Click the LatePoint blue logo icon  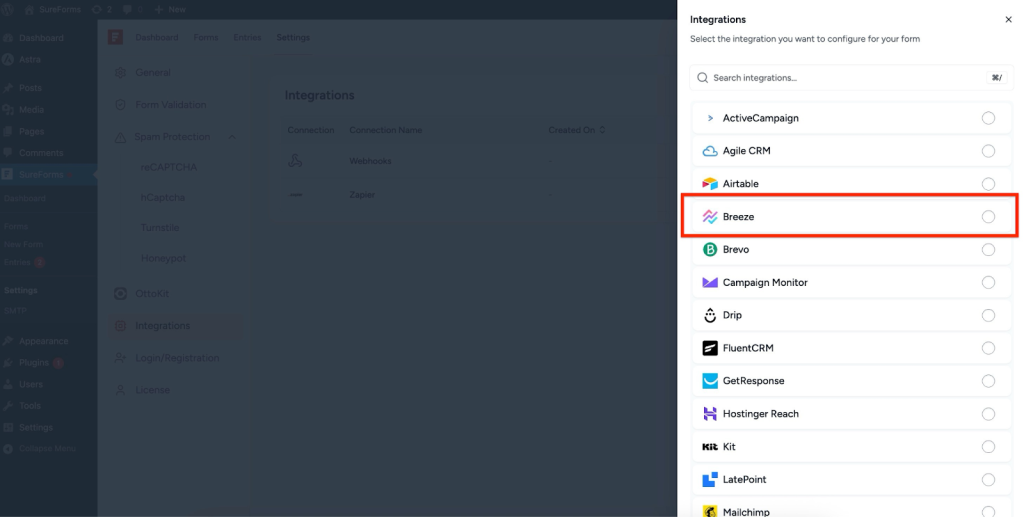710,480
